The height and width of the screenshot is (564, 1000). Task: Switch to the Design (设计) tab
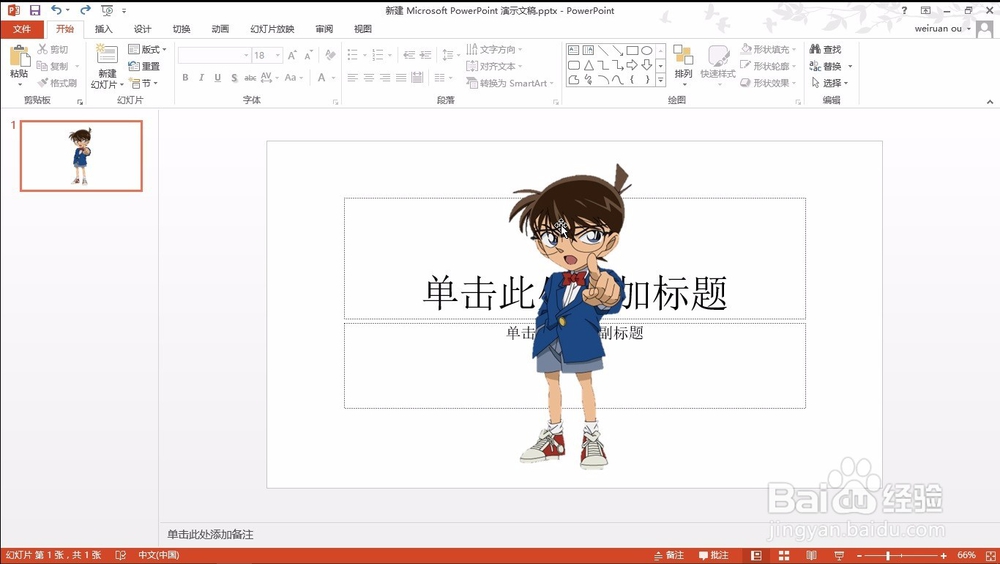coord(142,29)
